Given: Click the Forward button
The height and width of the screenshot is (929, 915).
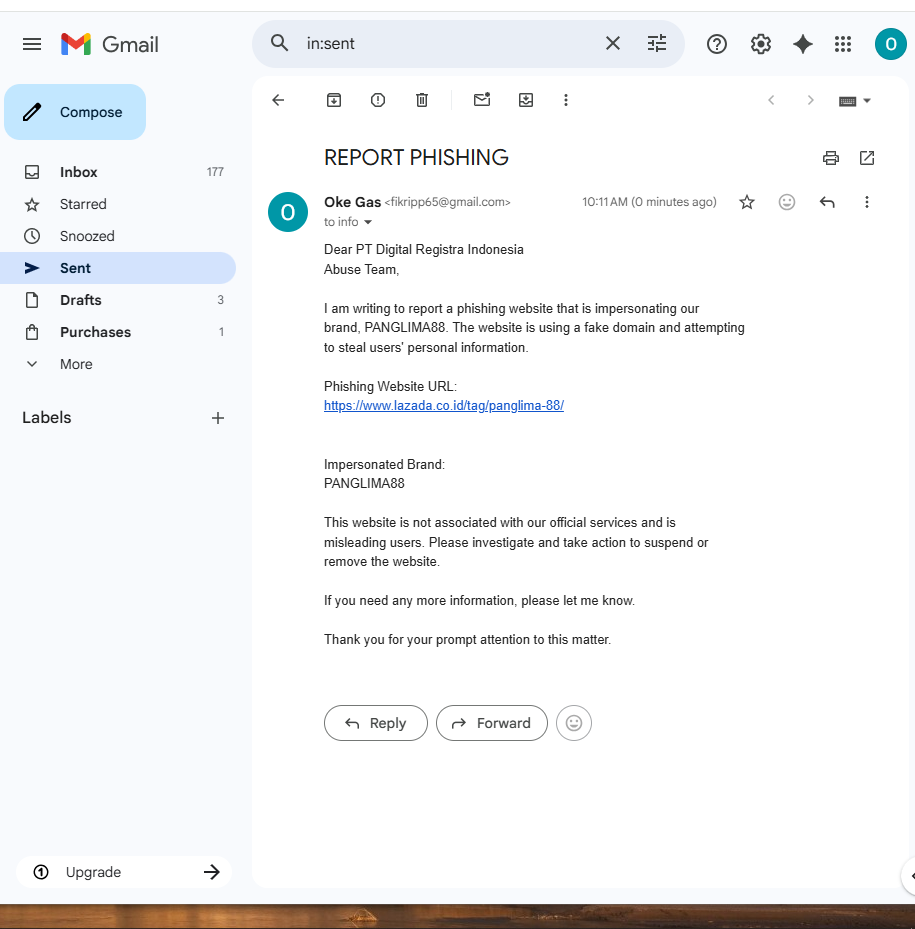Looking at the screenshot, I should [492, 723].
